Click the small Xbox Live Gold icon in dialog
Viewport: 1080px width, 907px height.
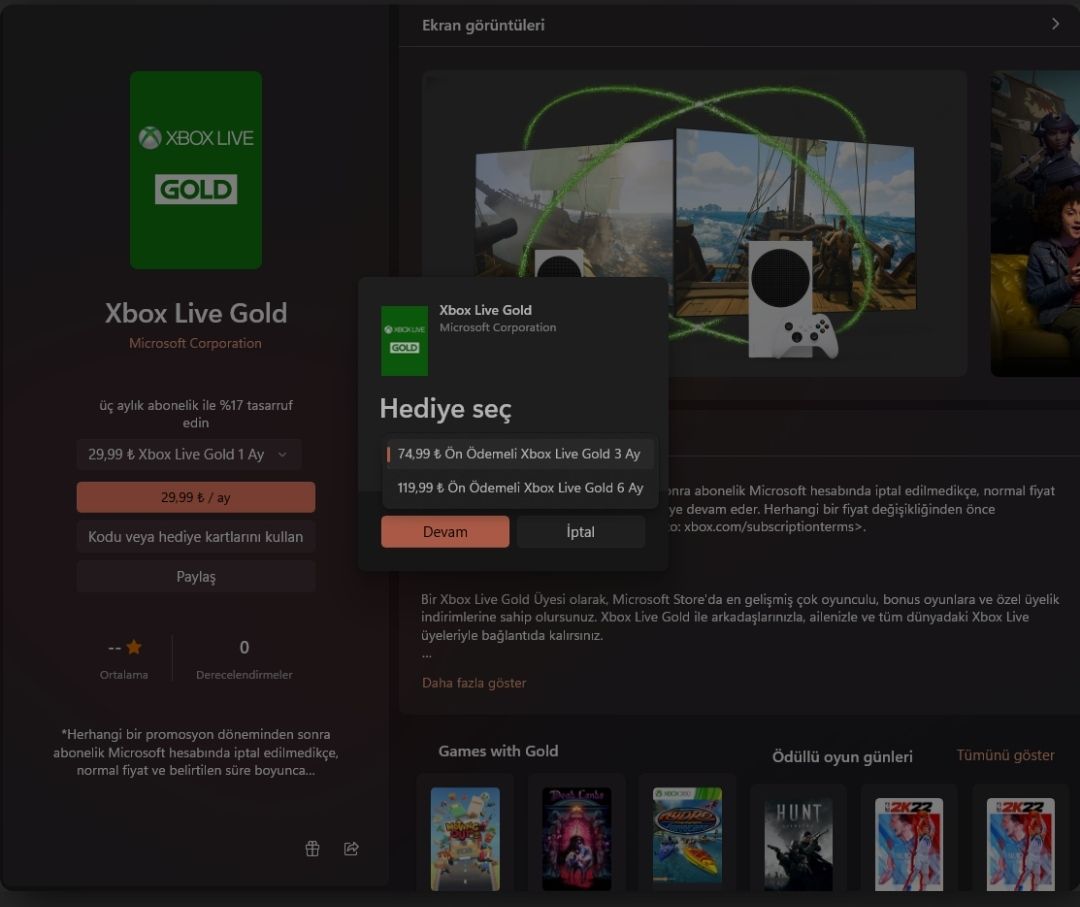pyautogui.click(x=404, y=341)
